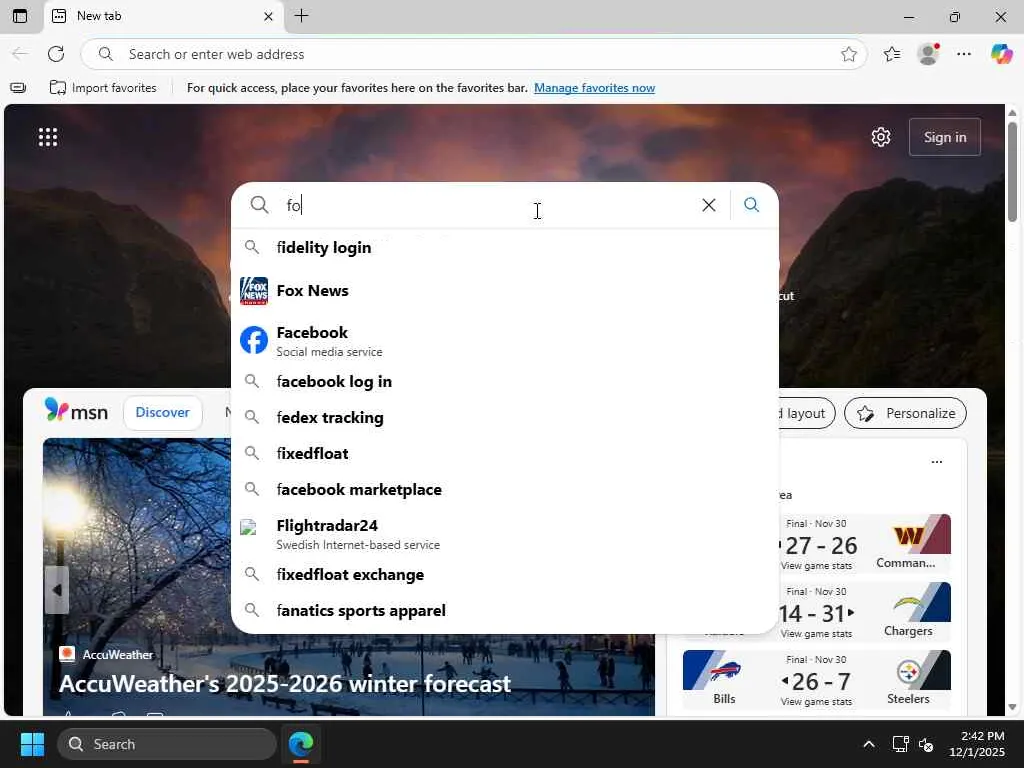Select the fixedfloat suggestion

coord(505,453)
